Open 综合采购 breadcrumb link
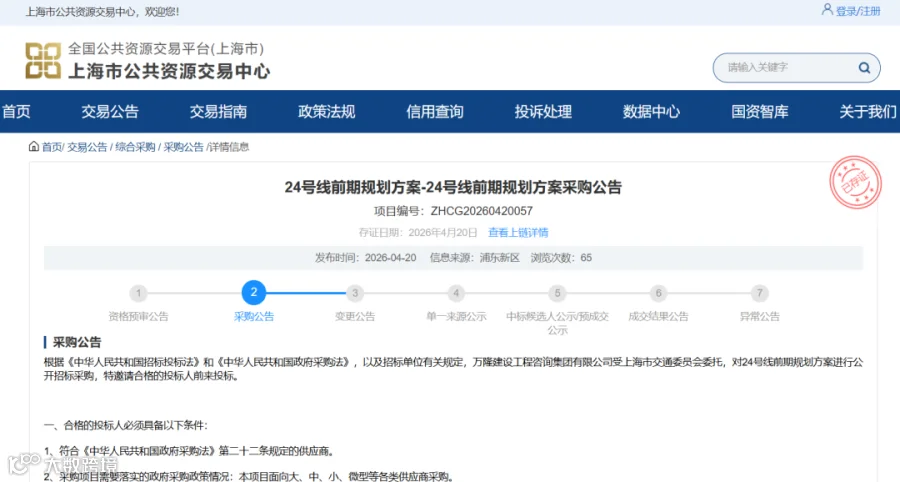 (135, 147)
